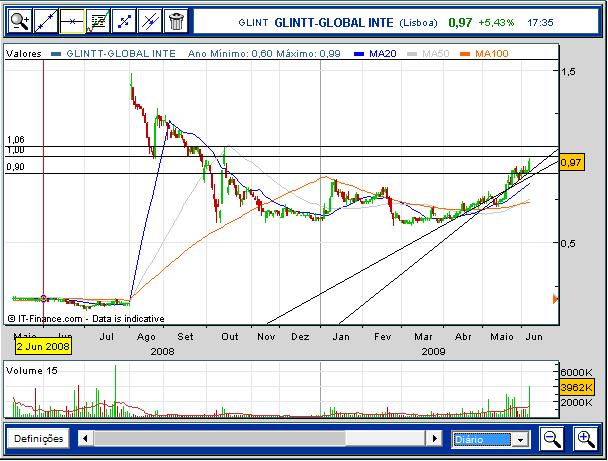Click the (Lisboa) exchange label
Screen dimensions: 608x461
click(418, 22)
